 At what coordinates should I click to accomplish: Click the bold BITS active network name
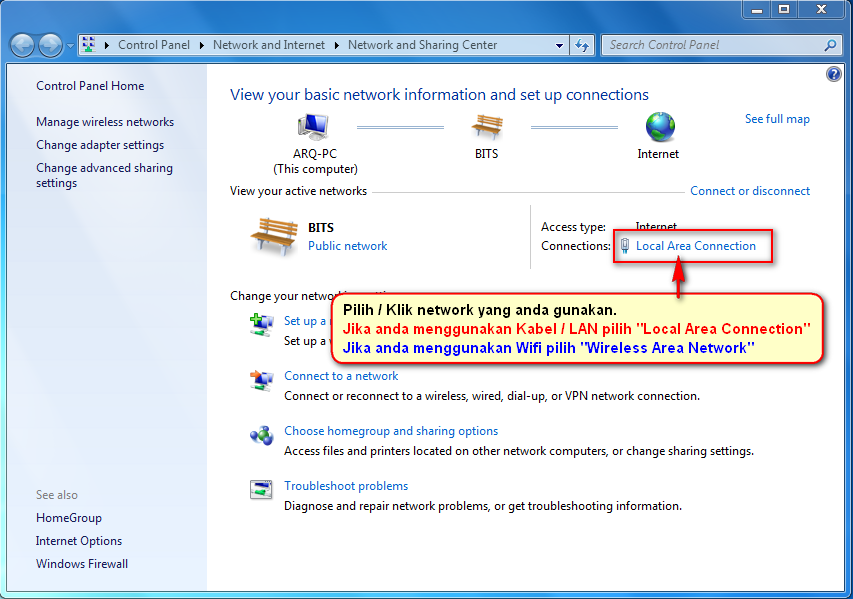click(x=321, y=227)
